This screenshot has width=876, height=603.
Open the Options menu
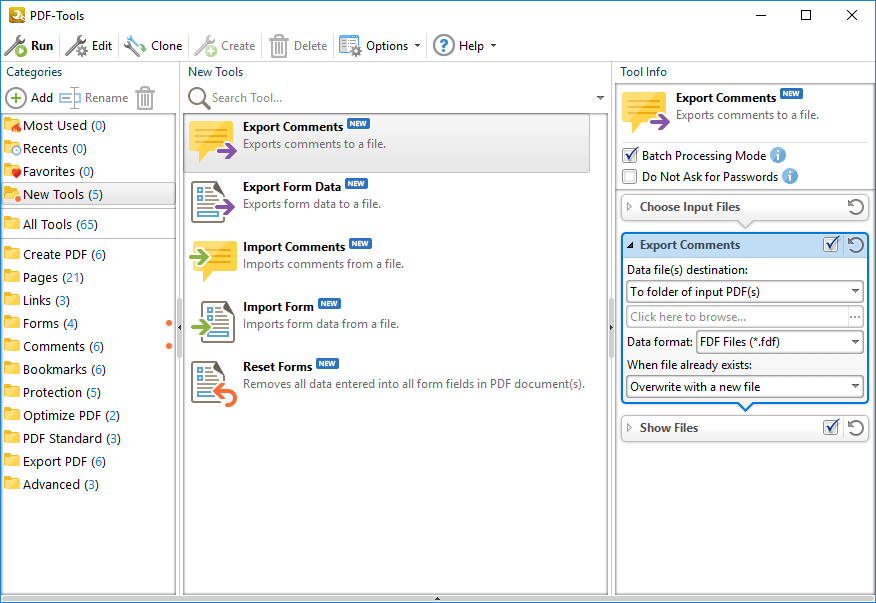click(x=380, y=46)
